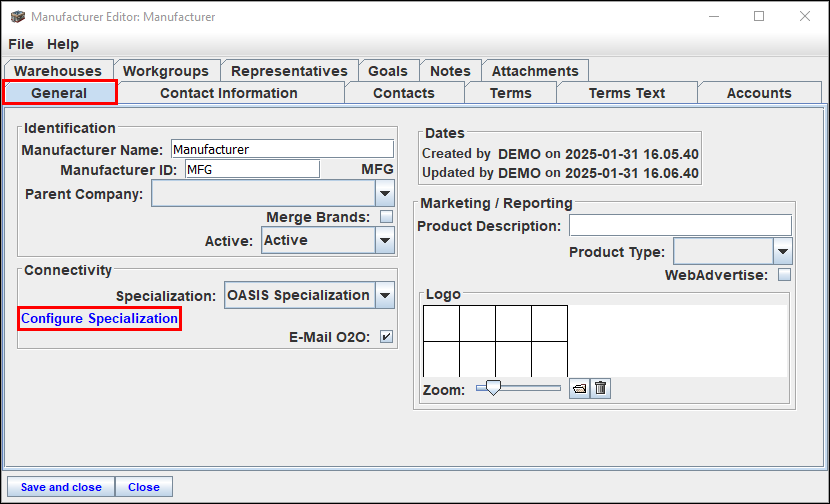Open the Active status dropdown
830x504 pixels.
click(385, 240)
